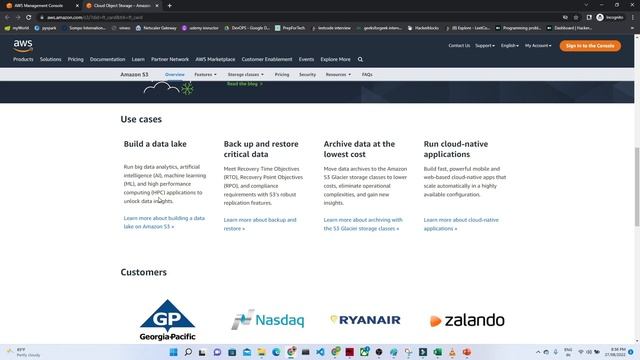
Task: Open Learn more about backup and restore link
Action: (x=260, y=224)
